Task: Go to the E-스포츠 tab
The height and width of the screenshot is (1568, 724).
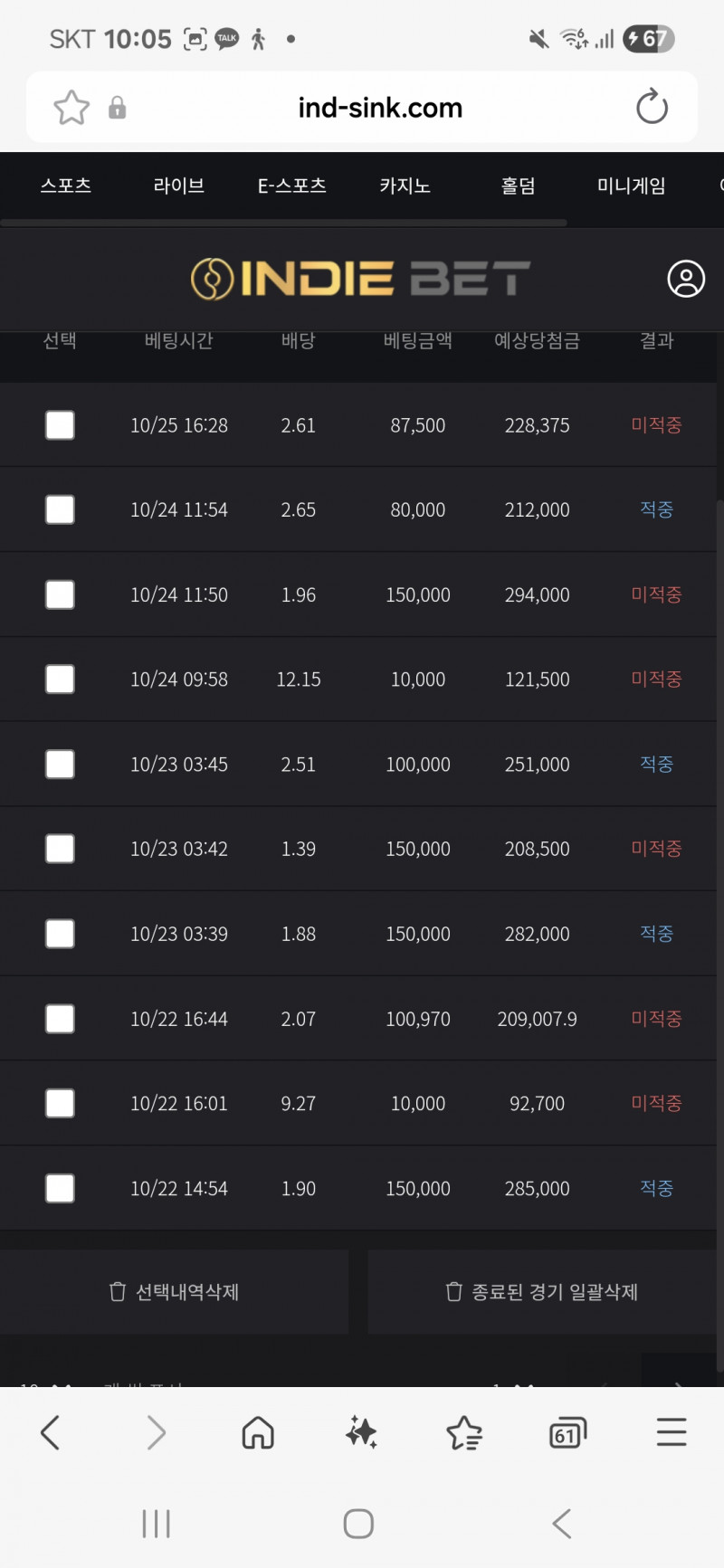Action: click(291, 185)
